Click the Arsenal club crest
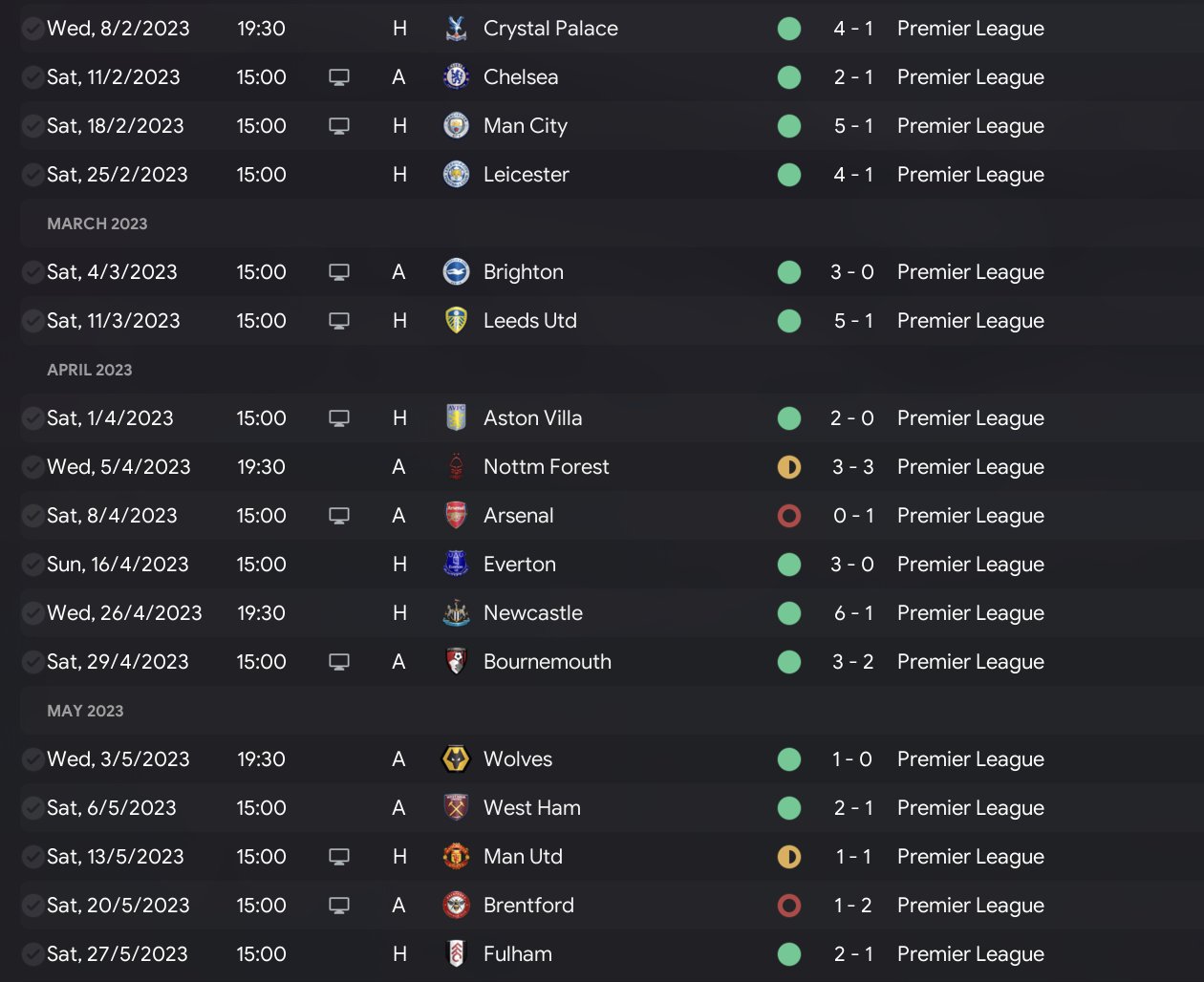Viewport: 1204px width, 982px height. click(456, 516)
